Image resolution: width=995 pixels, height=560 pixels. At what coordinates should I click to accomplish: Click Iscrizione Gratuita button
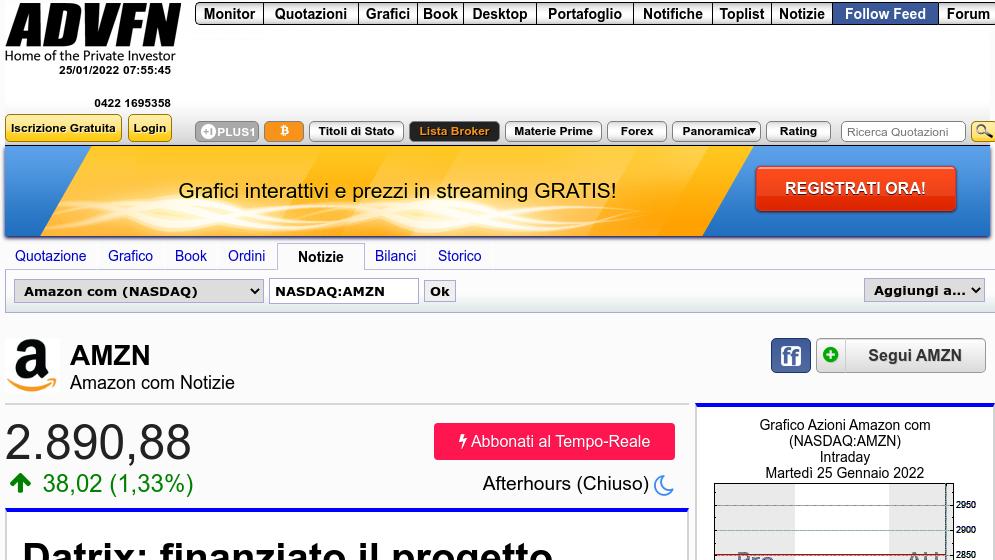tap(63, 128)
